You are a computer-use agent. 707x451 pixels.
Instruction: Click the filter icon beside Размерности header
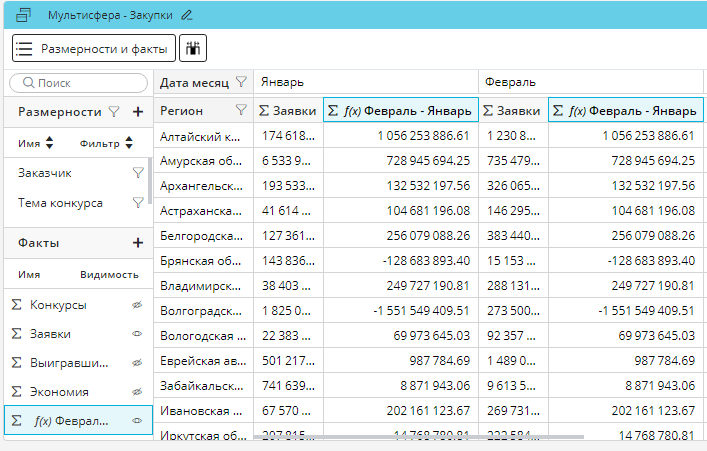click(x=114, y=112)
